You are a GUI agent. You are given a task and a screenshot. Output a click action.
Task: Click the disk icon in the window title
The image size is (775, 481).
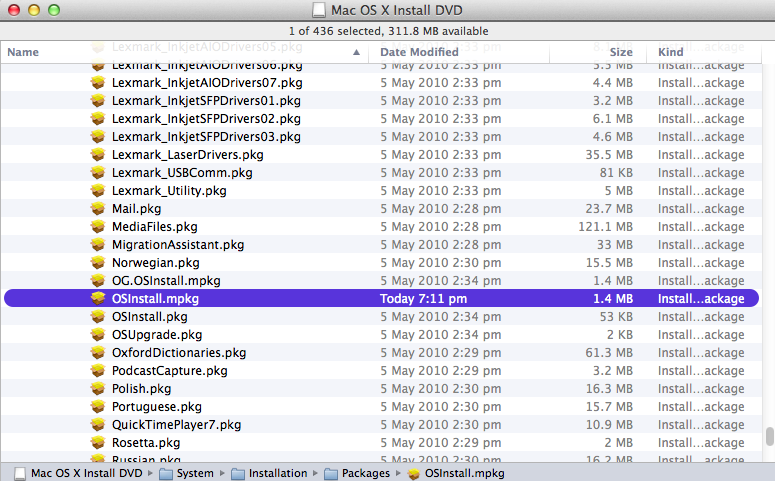pyautogui.click(x=319, y=10)
